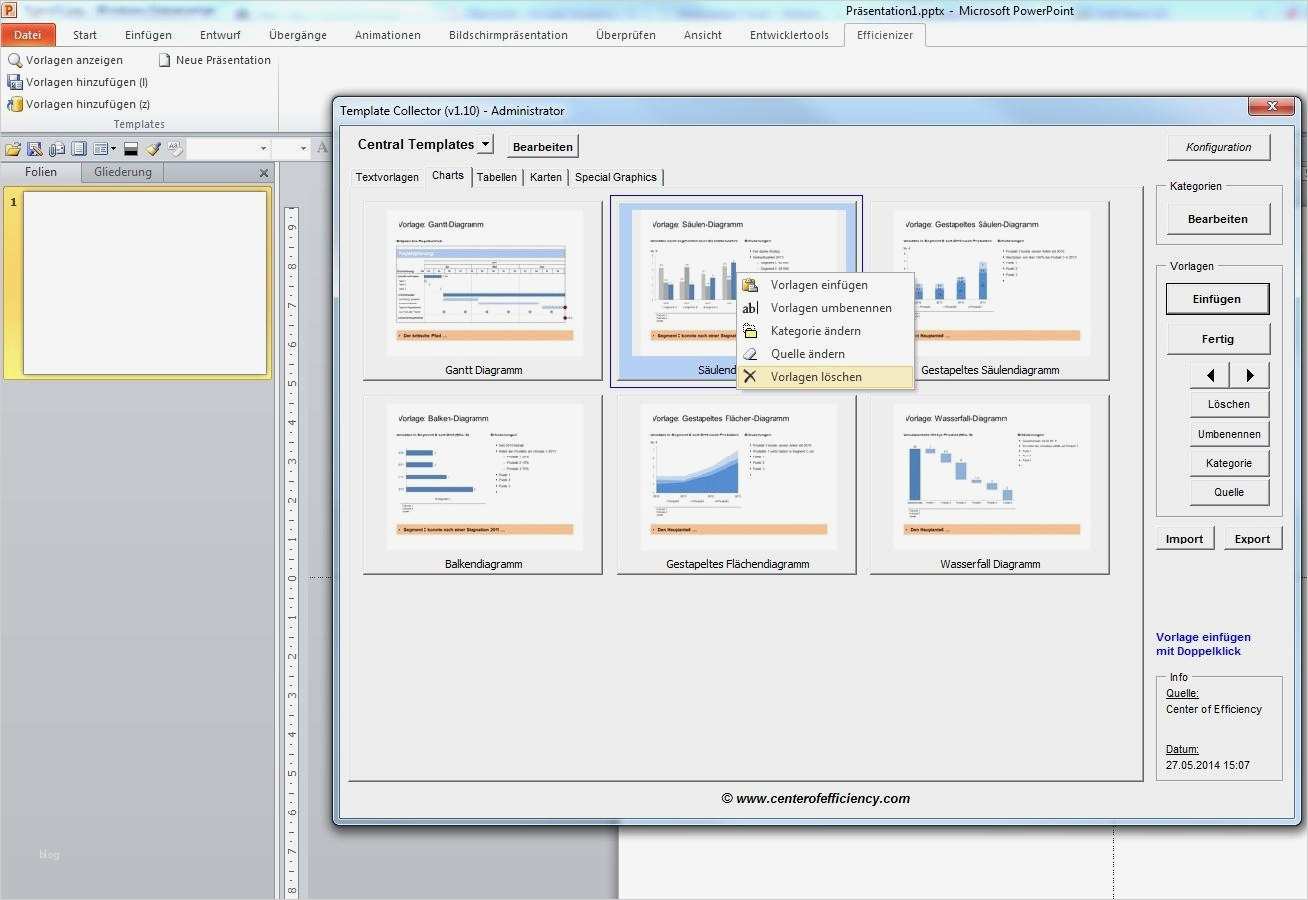Select the Charts tab in Template Collector
Viewport: 1308px width, 900px height.
[x=448, y=176]
